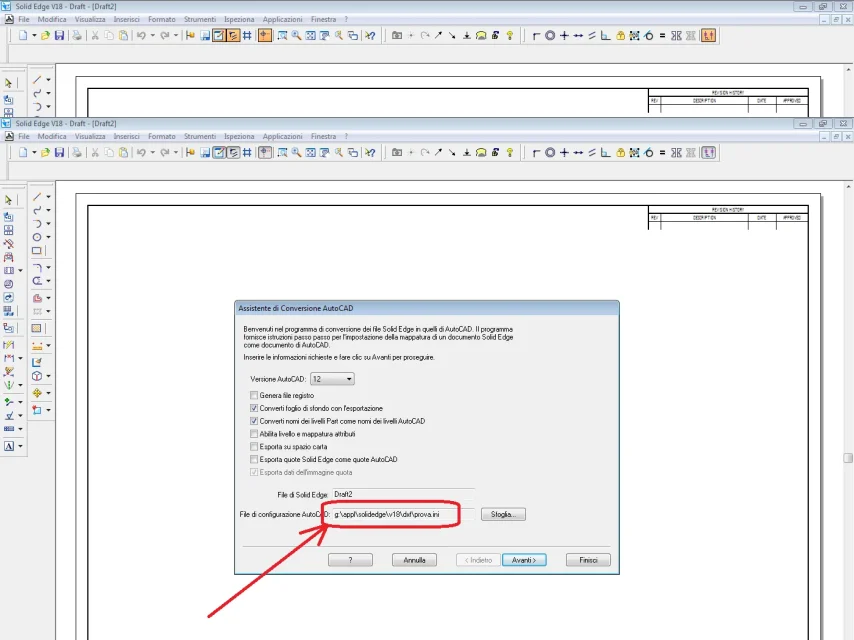Click Zoom Area icon in front window toolbar

tap(282, 153)
